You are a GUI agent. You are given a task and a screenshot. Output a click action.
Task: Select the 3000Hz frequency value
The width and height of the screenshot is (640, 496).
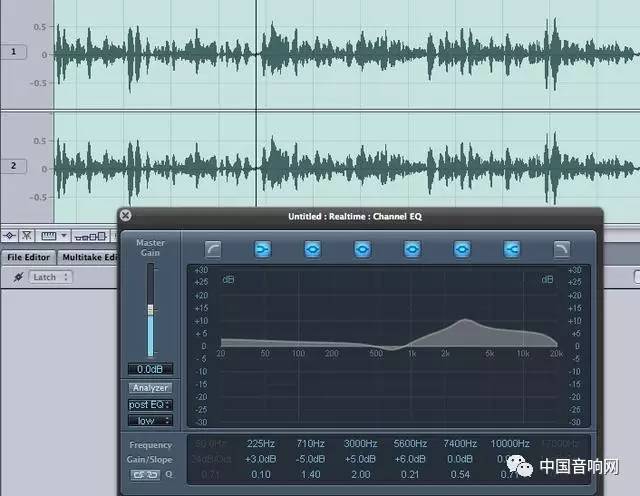360,443
